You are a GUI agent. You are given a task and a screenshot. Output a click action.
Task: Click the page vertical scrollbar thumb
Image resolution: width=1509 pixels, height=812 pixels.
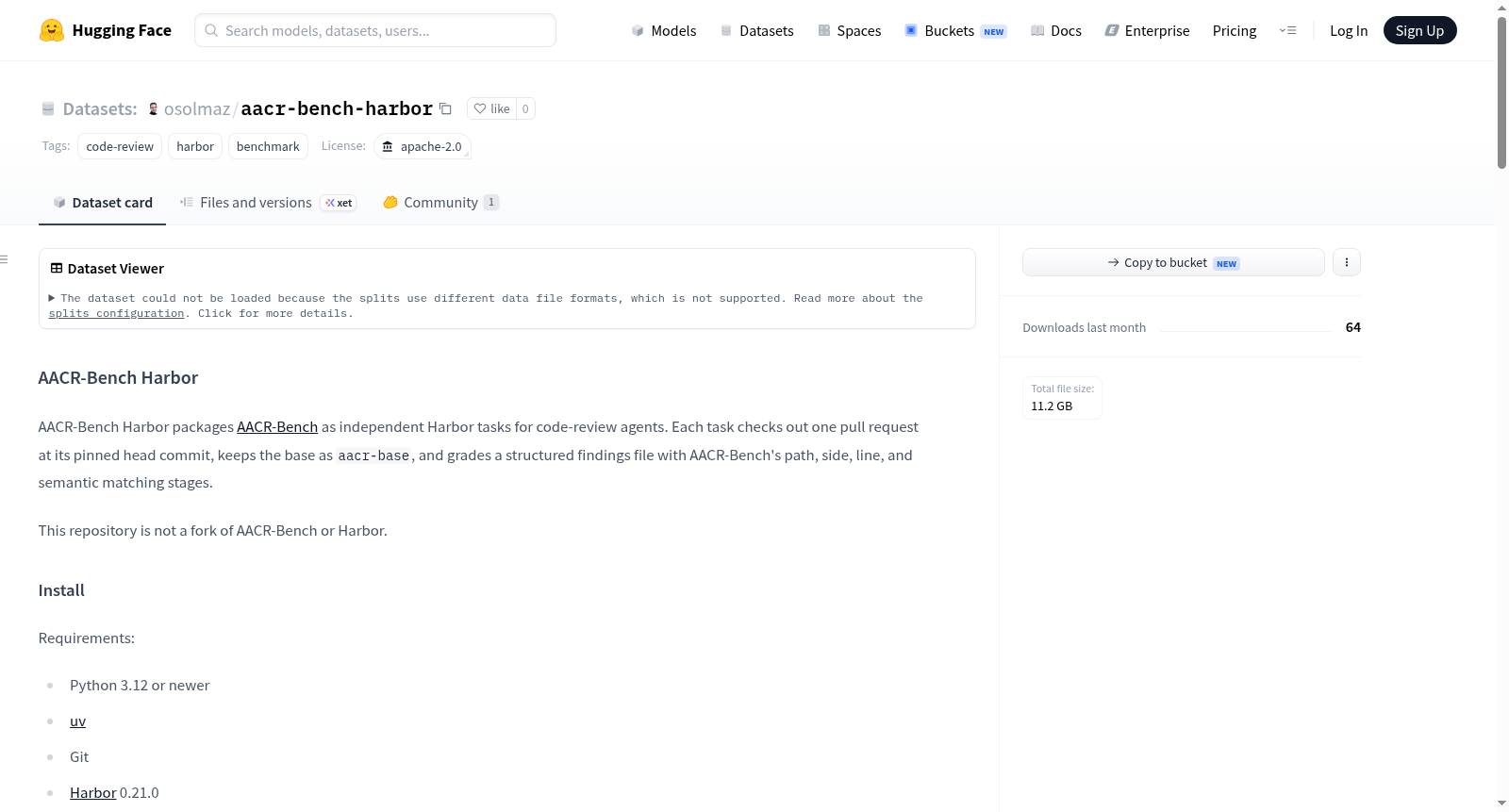(x=1501, y=92)
